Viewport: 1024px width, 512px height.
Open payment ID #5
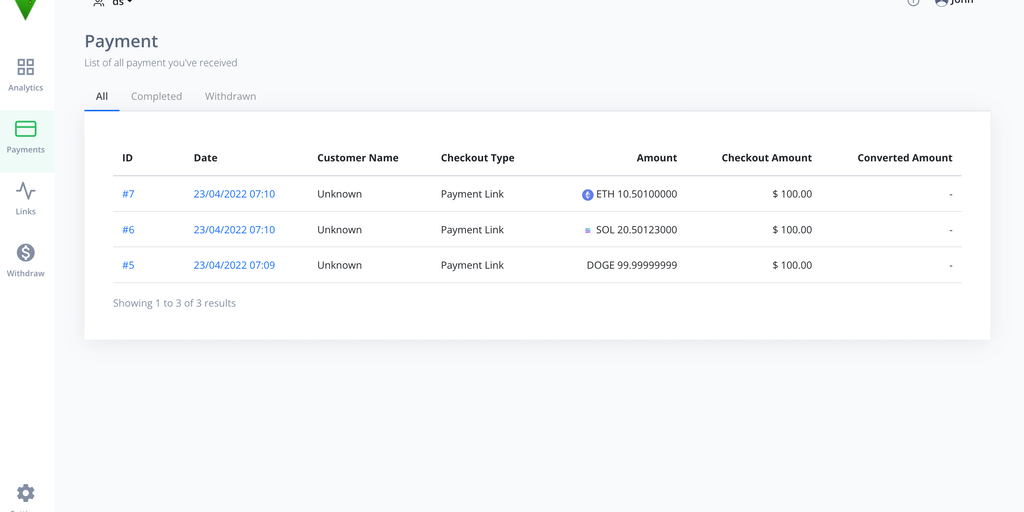point(128,265)
